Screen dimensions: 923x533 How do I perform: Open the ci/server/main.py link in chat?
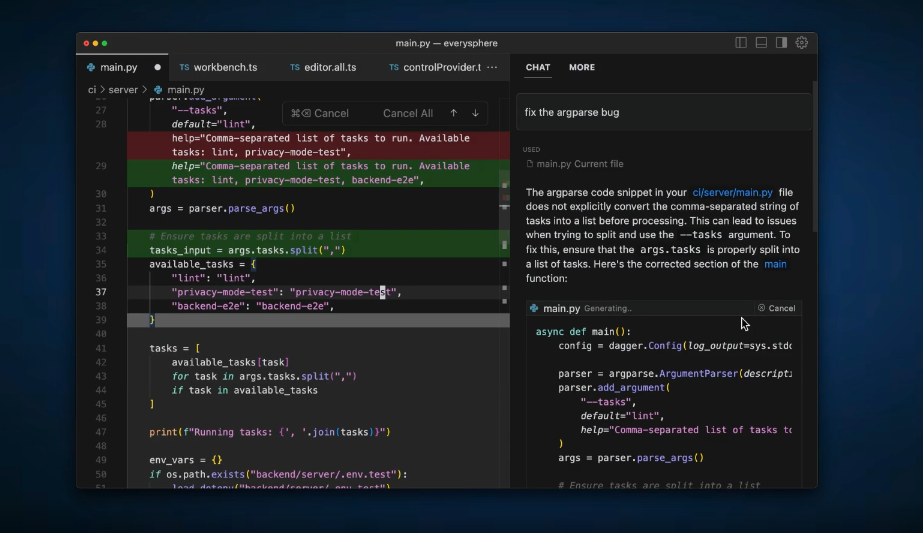point(732,192)
